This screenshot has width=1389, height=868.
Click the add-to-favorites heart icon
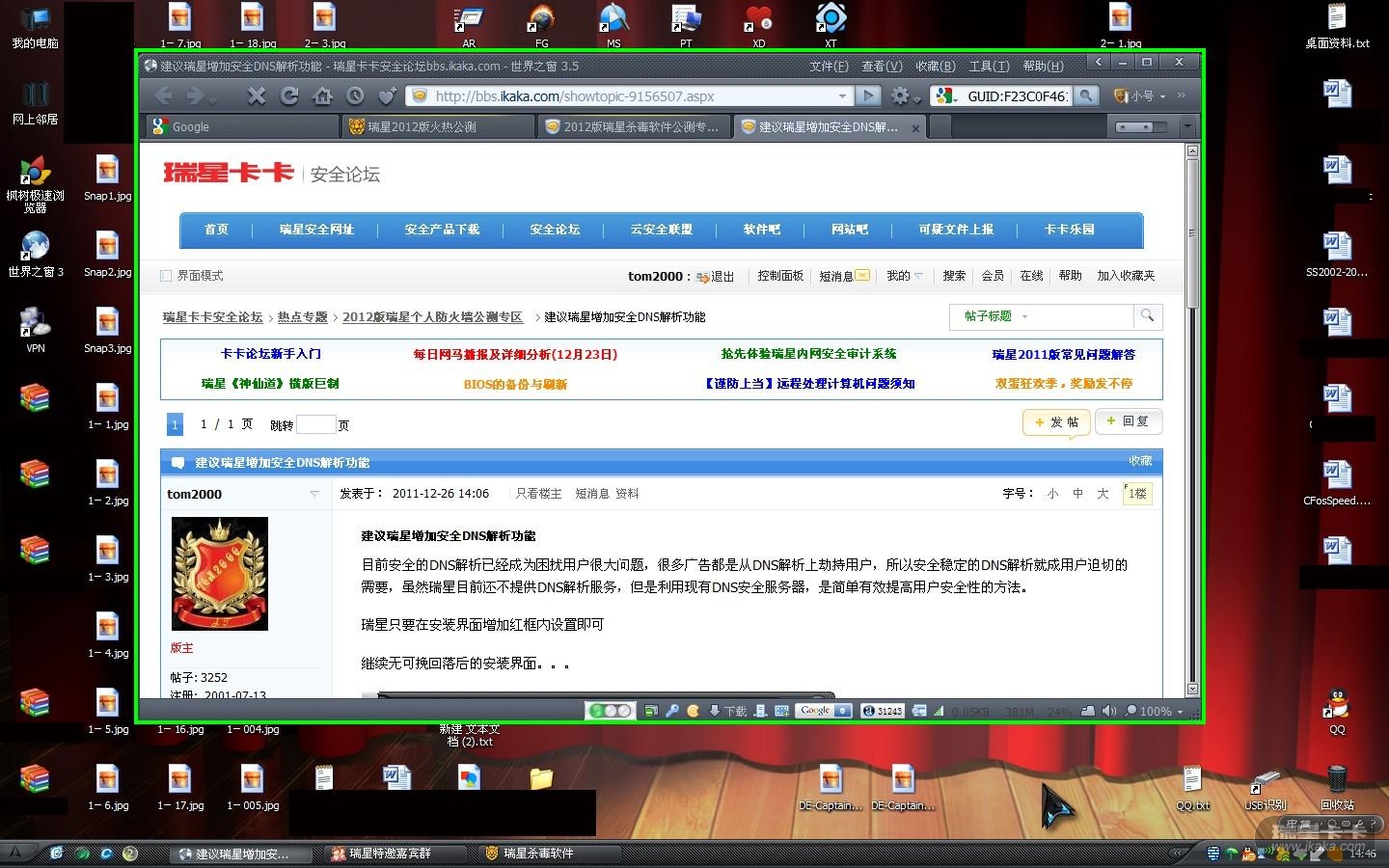tap(387, 95)
